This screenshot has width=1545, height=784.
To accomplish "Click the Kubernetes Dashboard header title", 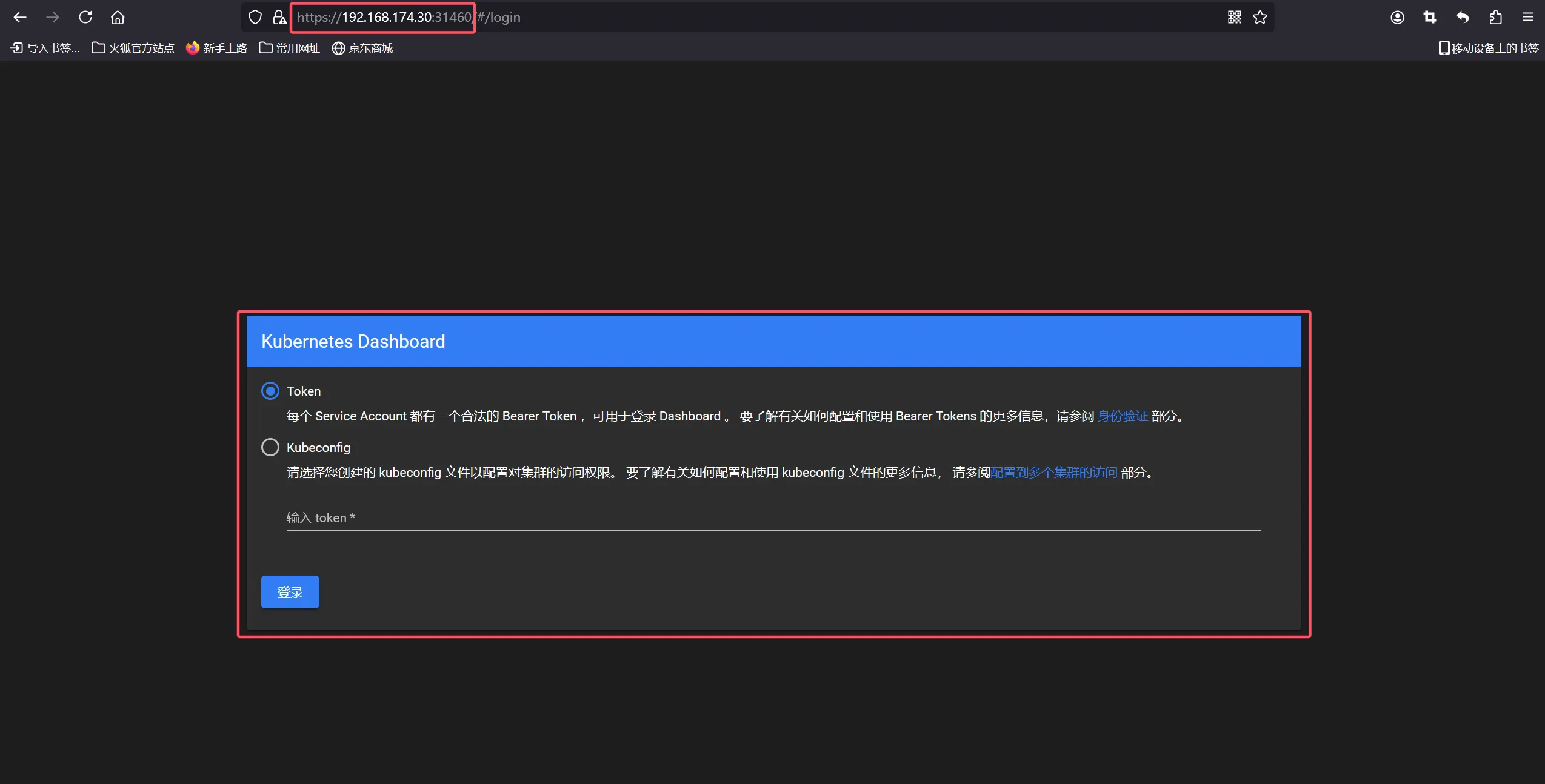I will [353, 341].
